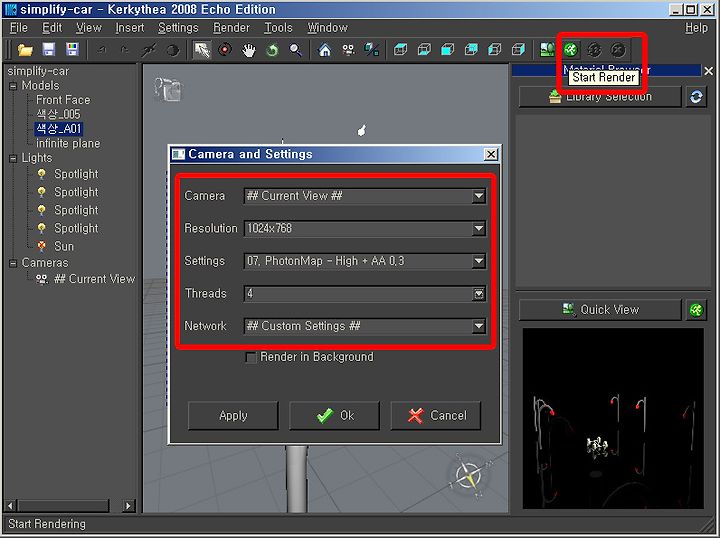Open the Render menu

(231, 28)
